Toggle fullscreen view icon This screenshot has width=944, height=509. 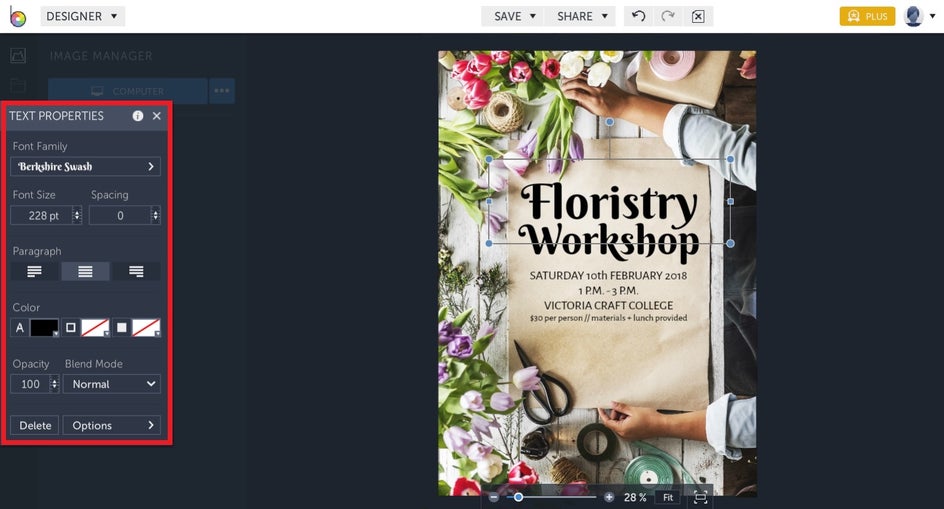[700, 498]
